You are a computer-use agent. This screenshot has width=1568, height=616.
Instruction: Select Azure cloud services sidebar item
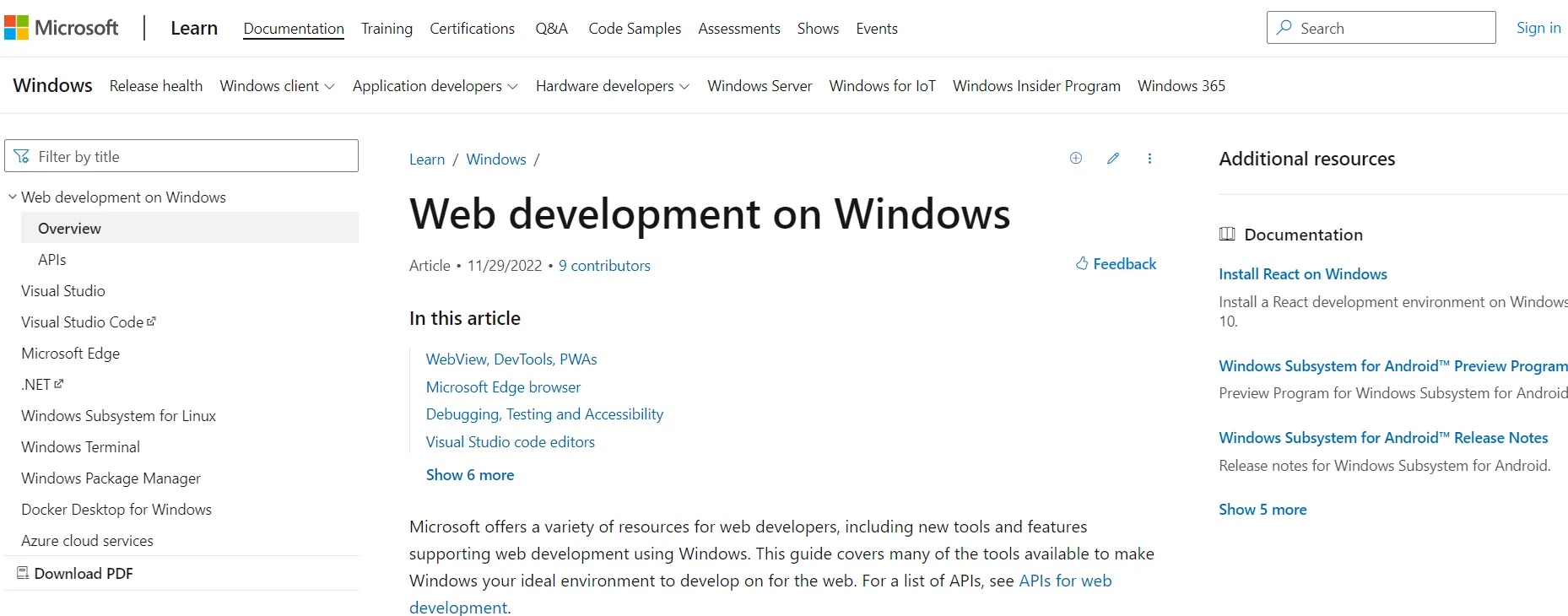(x=87, y=540)
